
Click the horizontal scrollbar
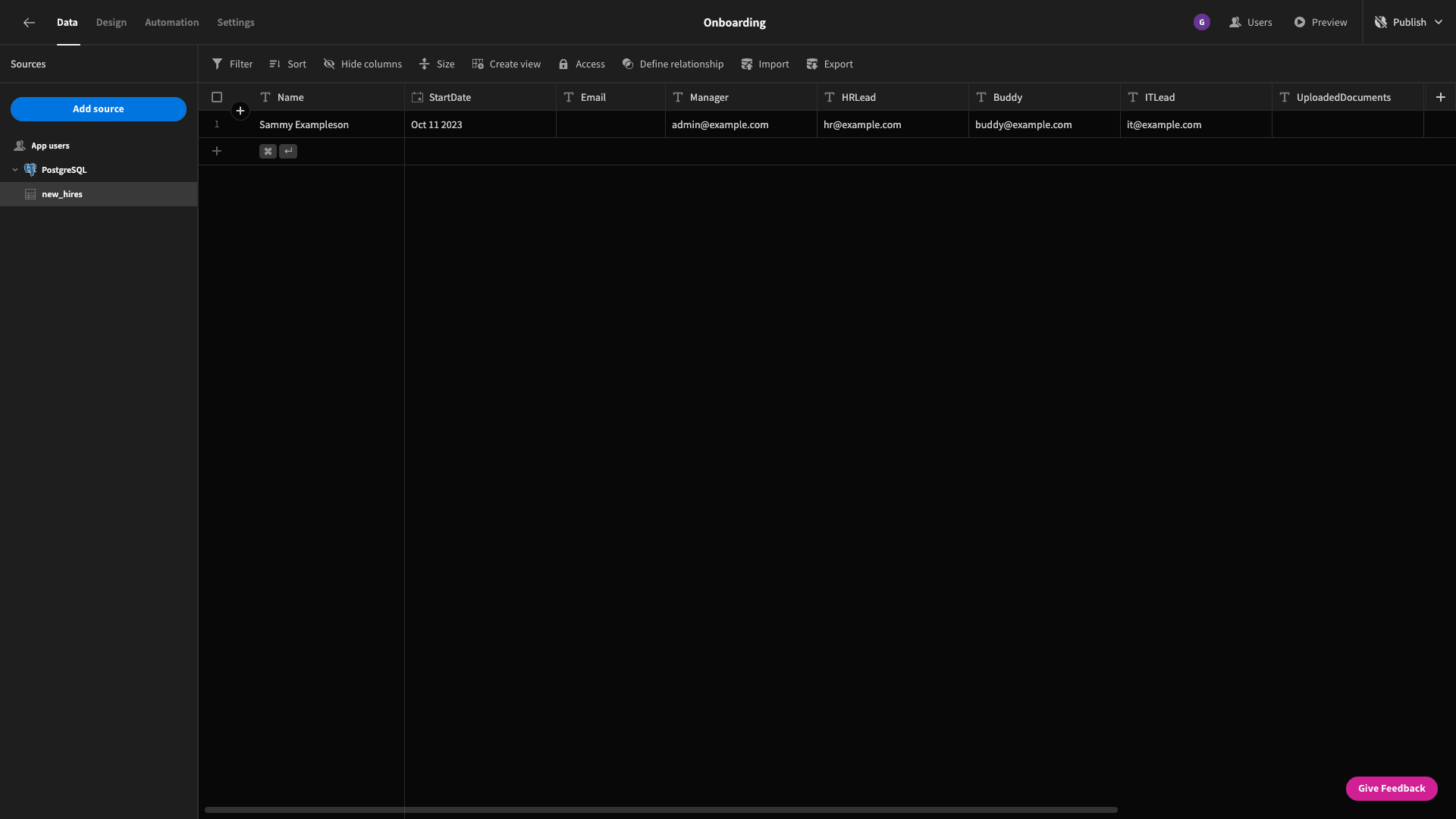[x=661, y=810]
